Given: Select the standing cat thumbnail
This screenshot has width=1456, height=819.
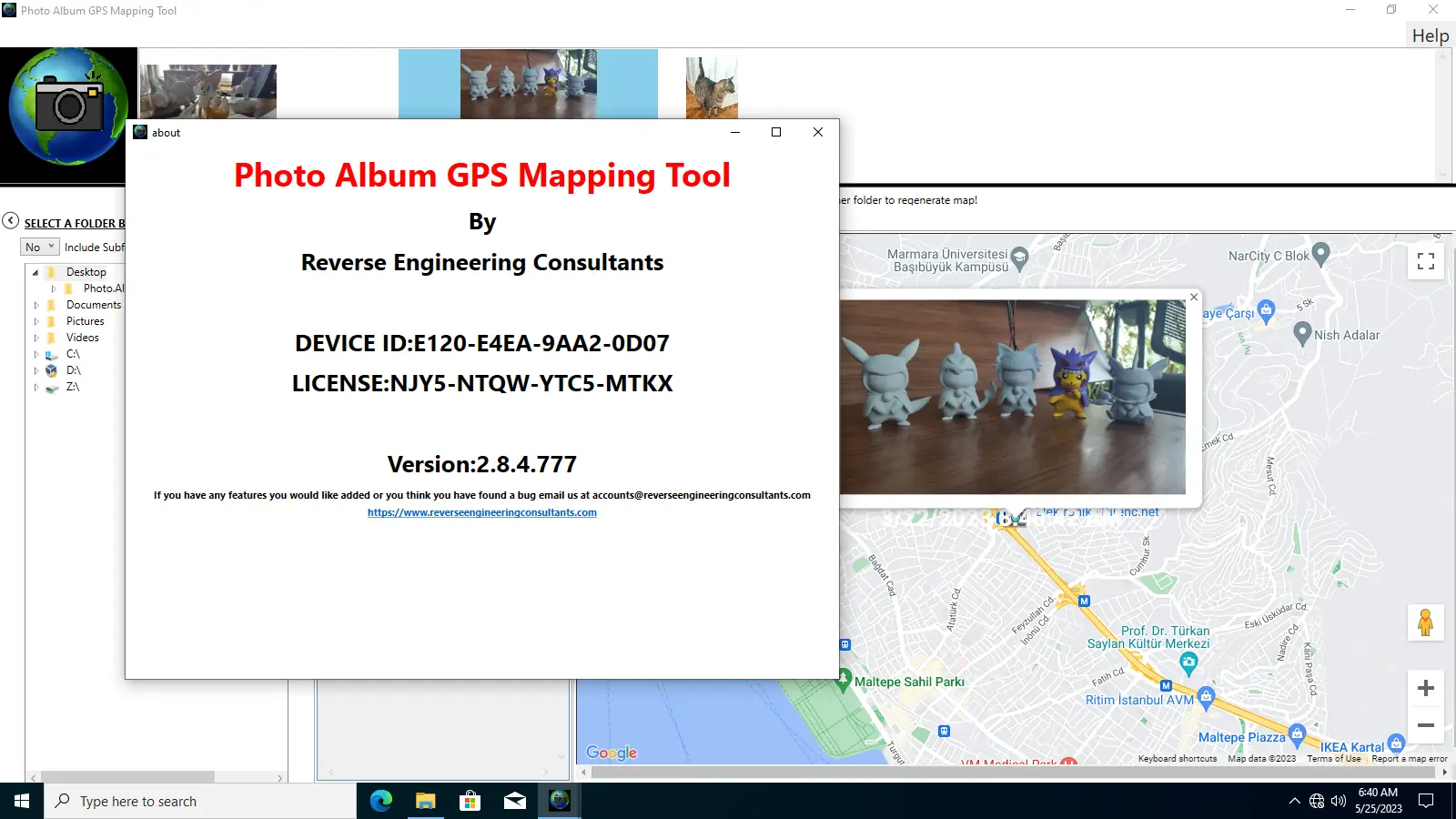Looking at the screenshot, I should (x=712, y=88).
